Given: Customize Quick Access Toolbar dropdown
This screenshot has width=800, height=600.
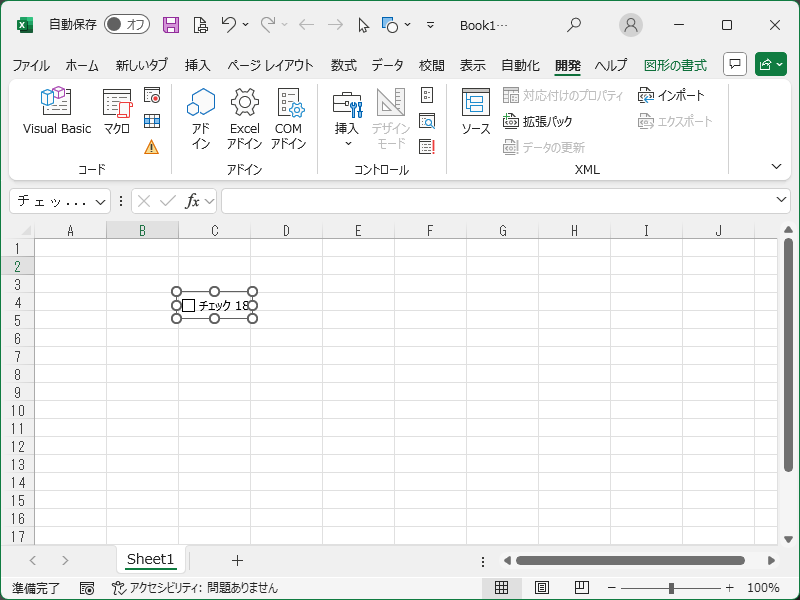Looking at the screenshot, I should coord(431,24).
